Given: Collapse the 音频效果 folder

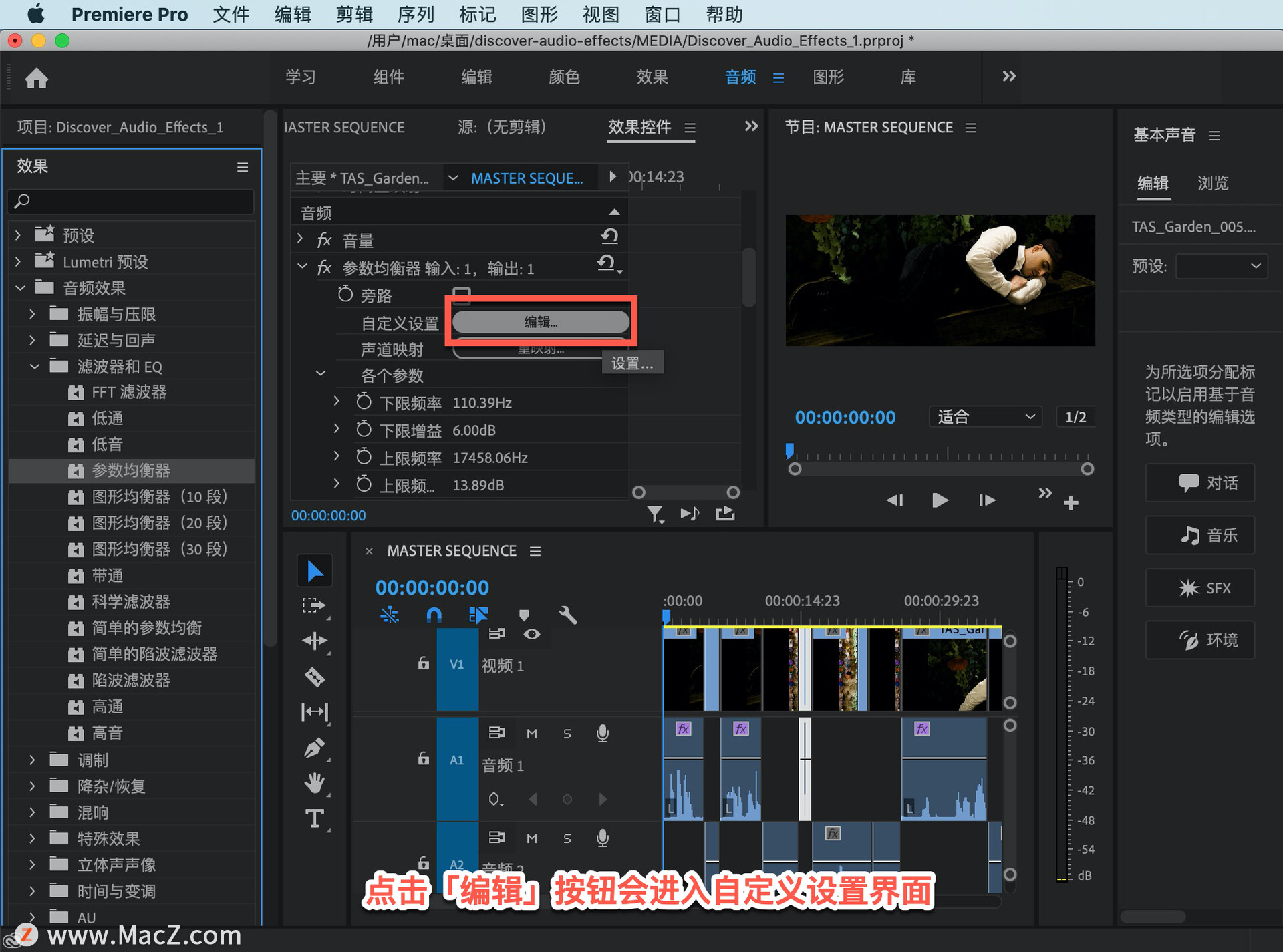Looking at the screenshot, I should coord(20,288).
